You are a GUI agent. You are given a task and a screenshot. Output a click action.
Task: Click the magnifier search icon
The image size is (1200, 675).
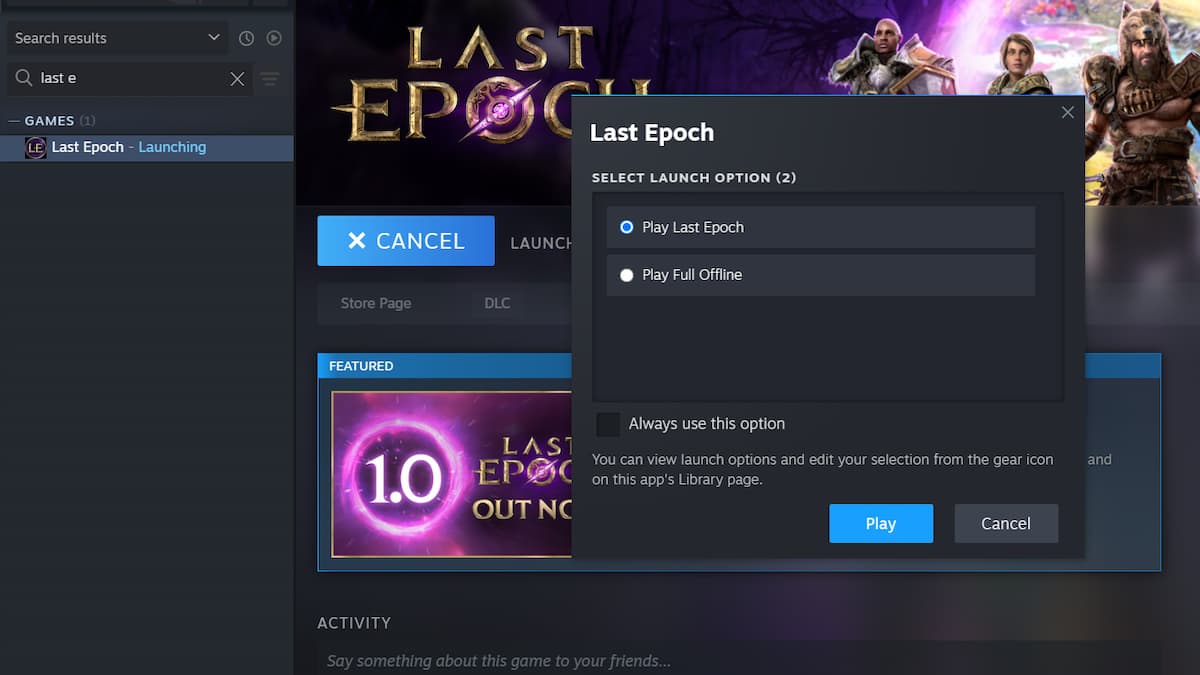[23, 78]
